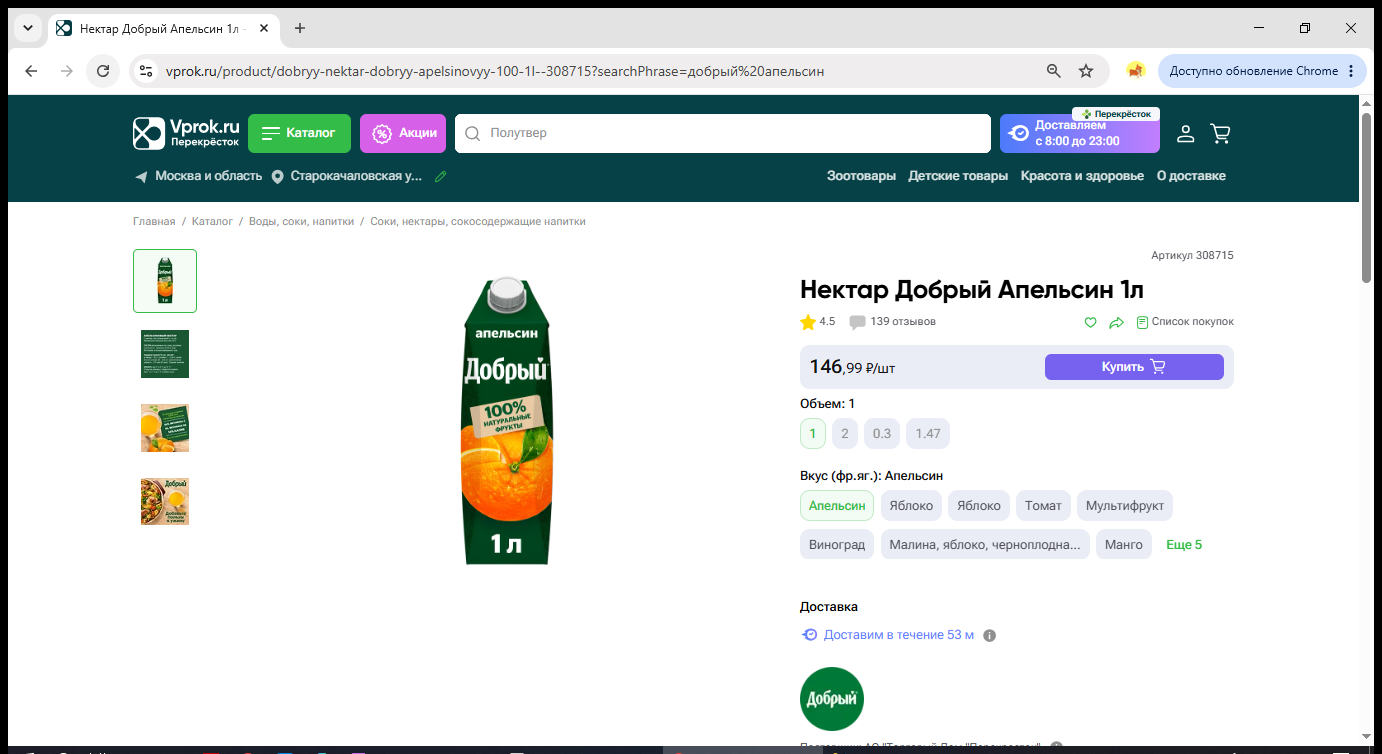This screenshot has height=754, width=1382.
Task: Click the forward navigation arrow
Action: [67, 71]
